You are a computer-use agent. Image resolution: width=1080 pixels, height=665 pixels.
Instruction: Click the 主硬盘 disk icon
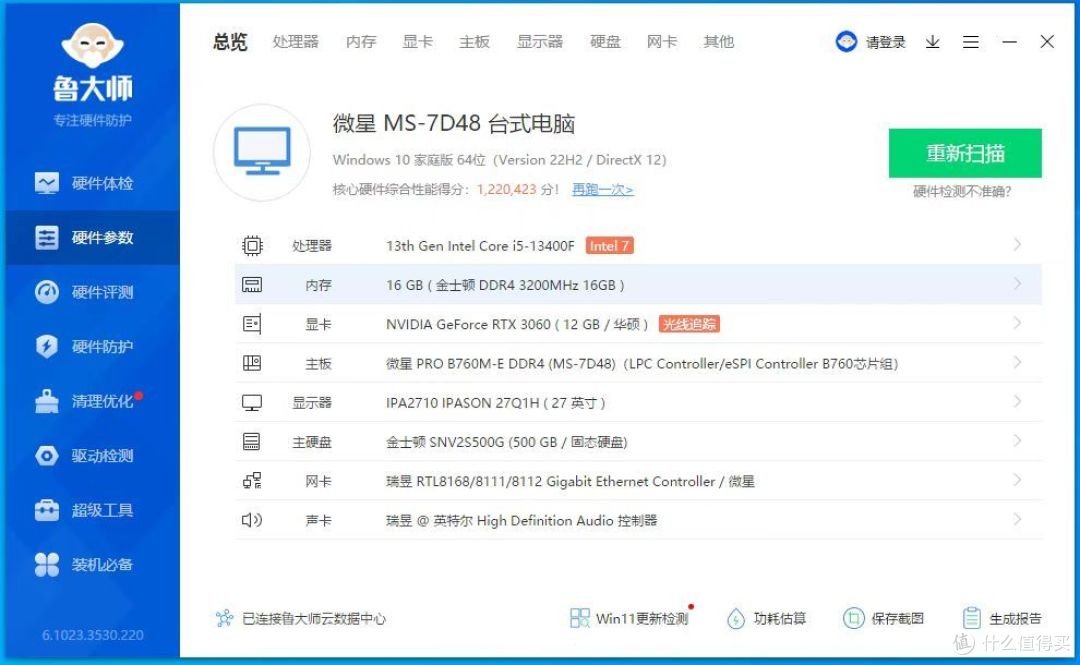pyautogui.click(x=252, y=442)
